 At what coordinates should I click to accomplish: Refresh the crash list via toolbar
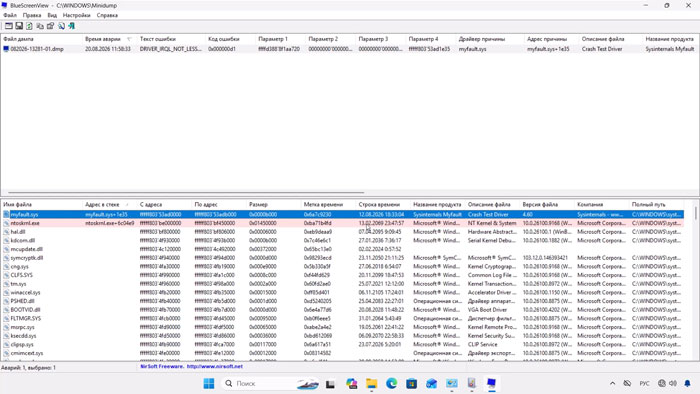29,26
